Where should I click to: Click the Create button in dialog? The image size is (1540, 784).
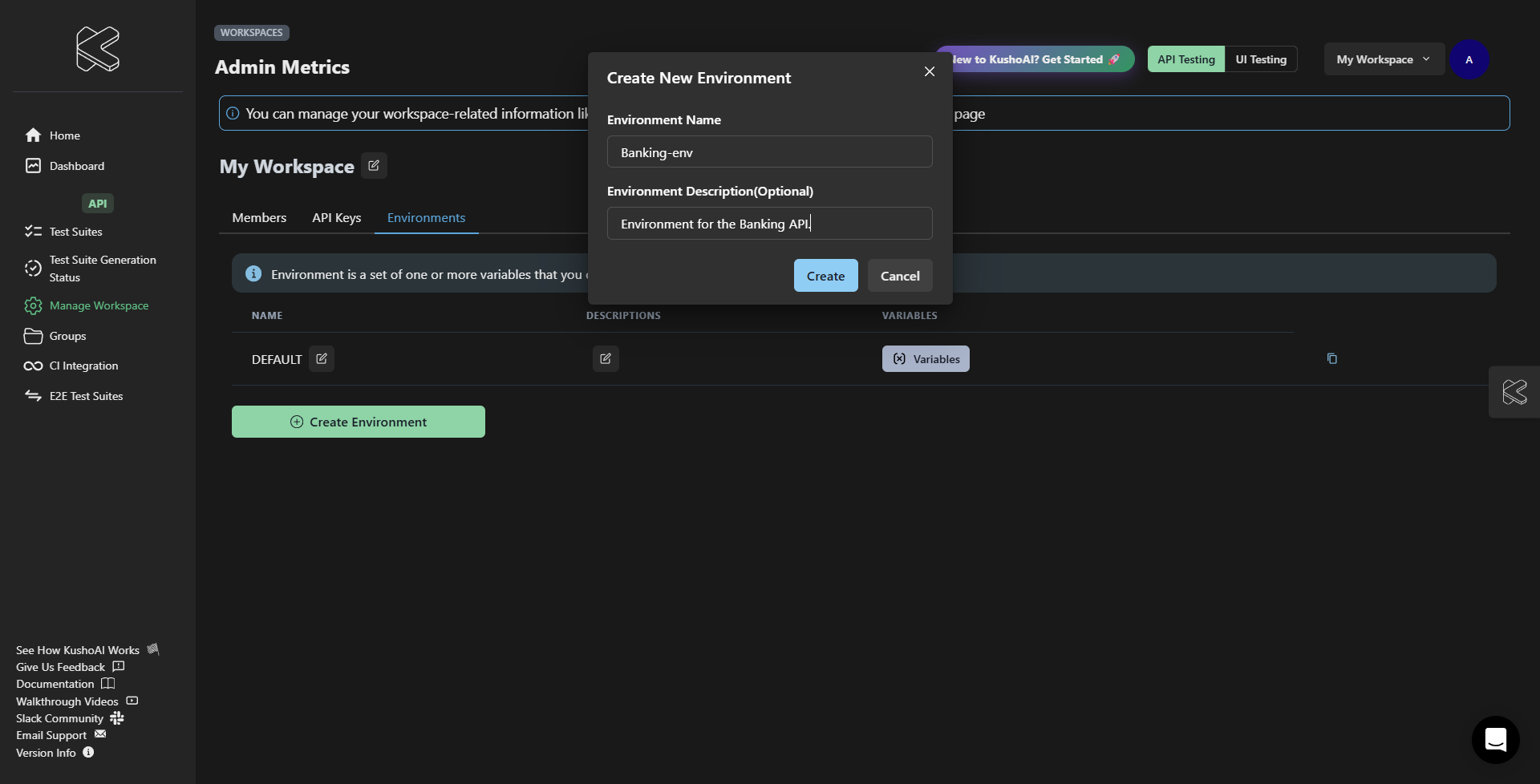point(825,276)
